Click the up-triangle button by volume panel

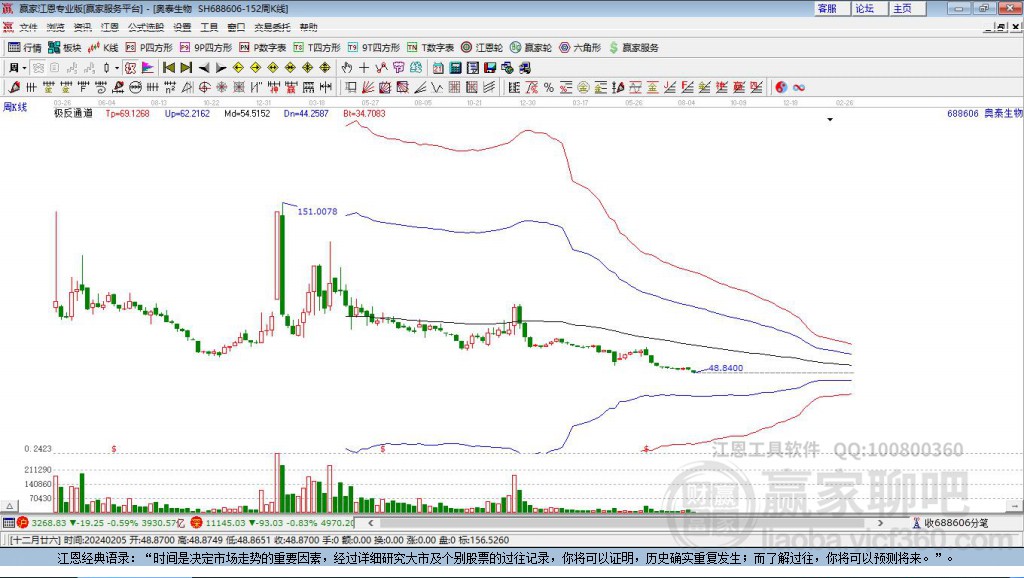coord(9,506)
